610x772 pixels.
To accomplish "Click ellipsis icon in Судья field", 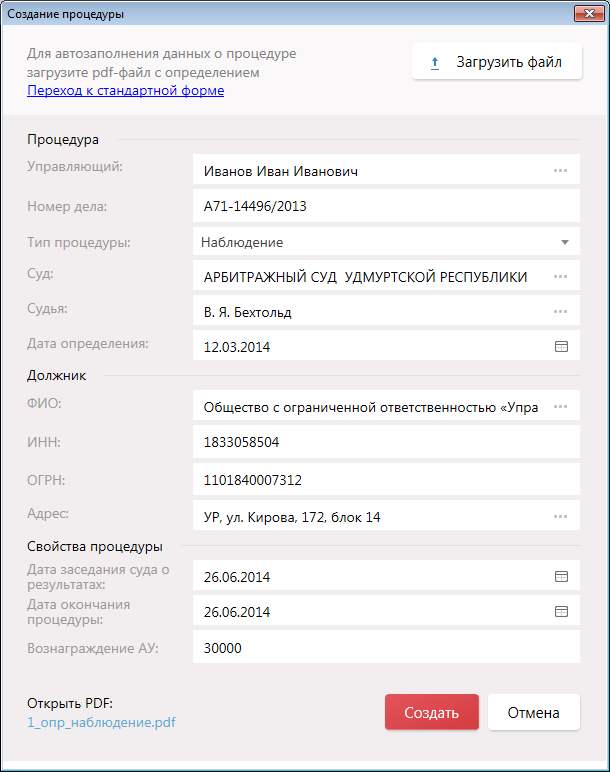I will [x=560, y=312].
